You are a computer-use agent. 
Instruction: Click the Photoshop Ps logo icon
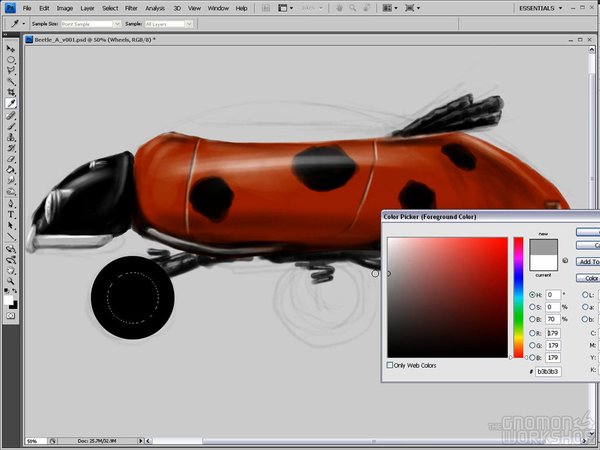(10, 8)
